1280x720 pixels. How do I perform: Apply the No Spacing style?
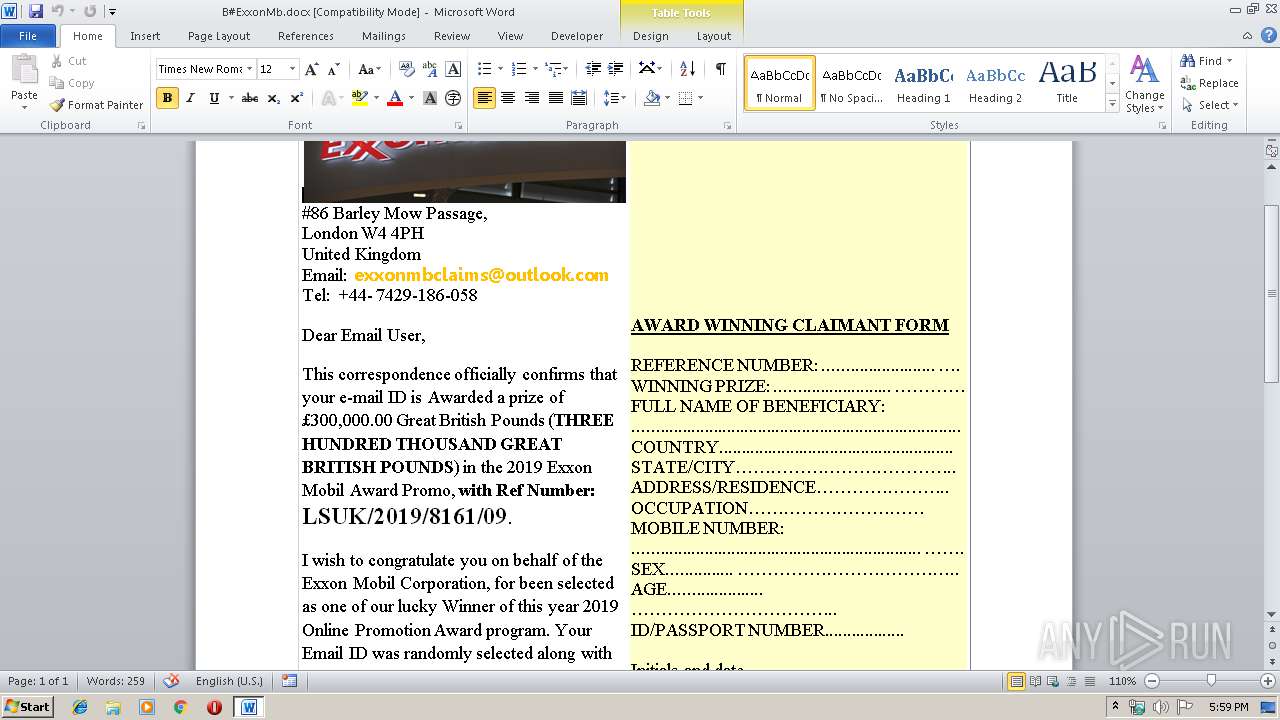[x=851, y=83]
